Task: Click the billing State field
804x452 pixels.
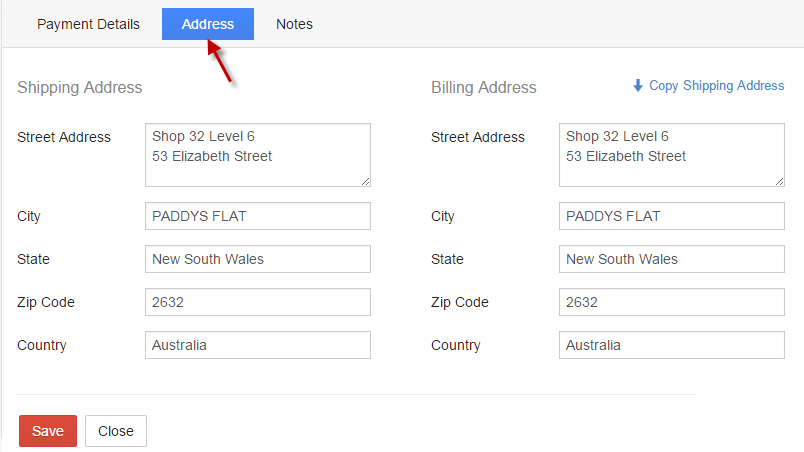Action: click(x=672, y=259)
